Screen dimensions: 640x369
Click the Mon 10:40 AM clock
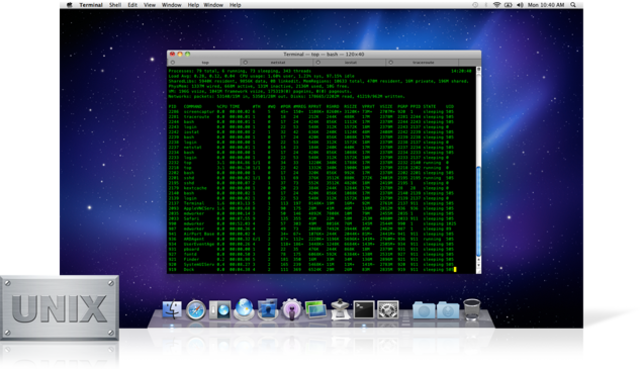click(x=546, y=5)
